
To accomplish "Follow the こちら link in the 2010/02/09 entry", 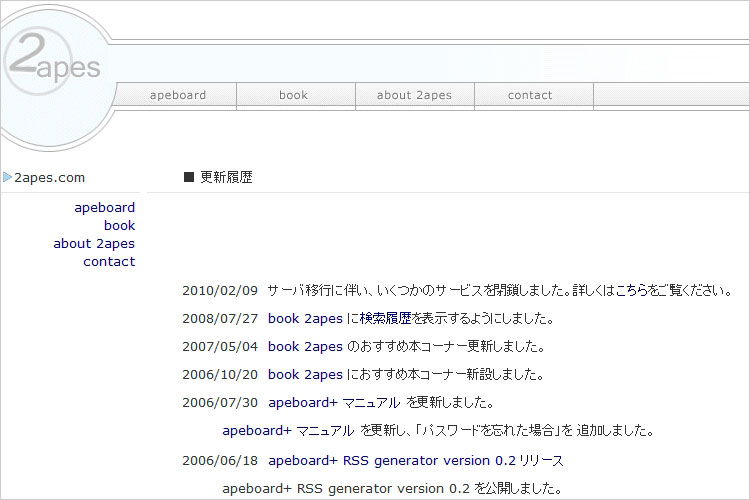I will coord(630,291).
